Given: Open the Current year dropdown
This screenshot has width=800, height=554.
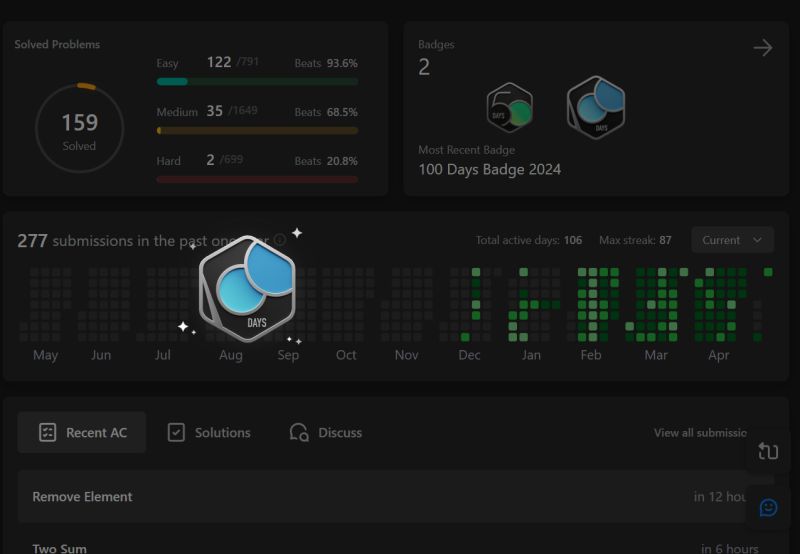Looking at the screenshot, I should 732,240.
